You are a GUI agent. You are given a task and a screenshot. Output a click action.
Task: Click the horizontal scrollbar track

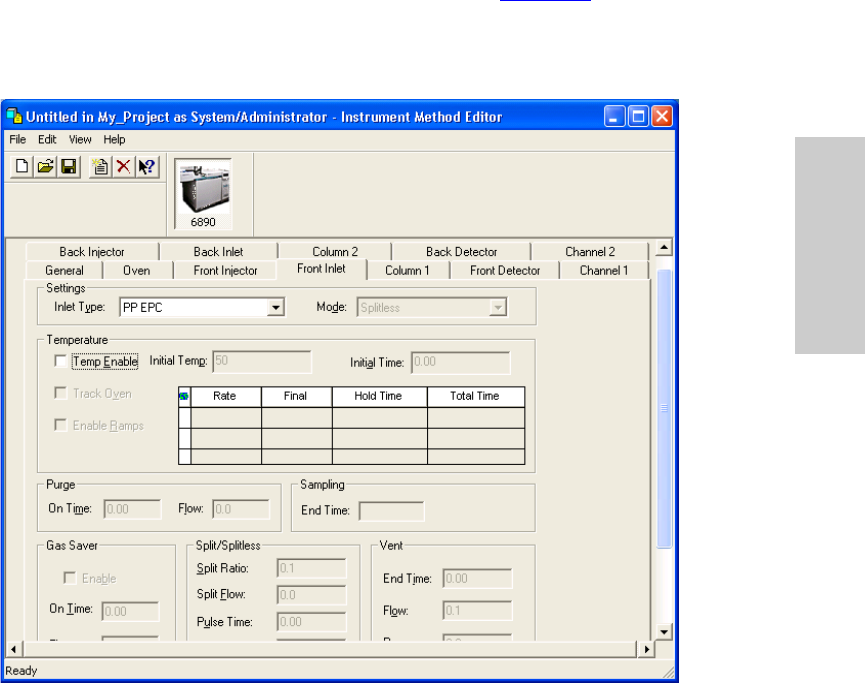pos(329,649)
